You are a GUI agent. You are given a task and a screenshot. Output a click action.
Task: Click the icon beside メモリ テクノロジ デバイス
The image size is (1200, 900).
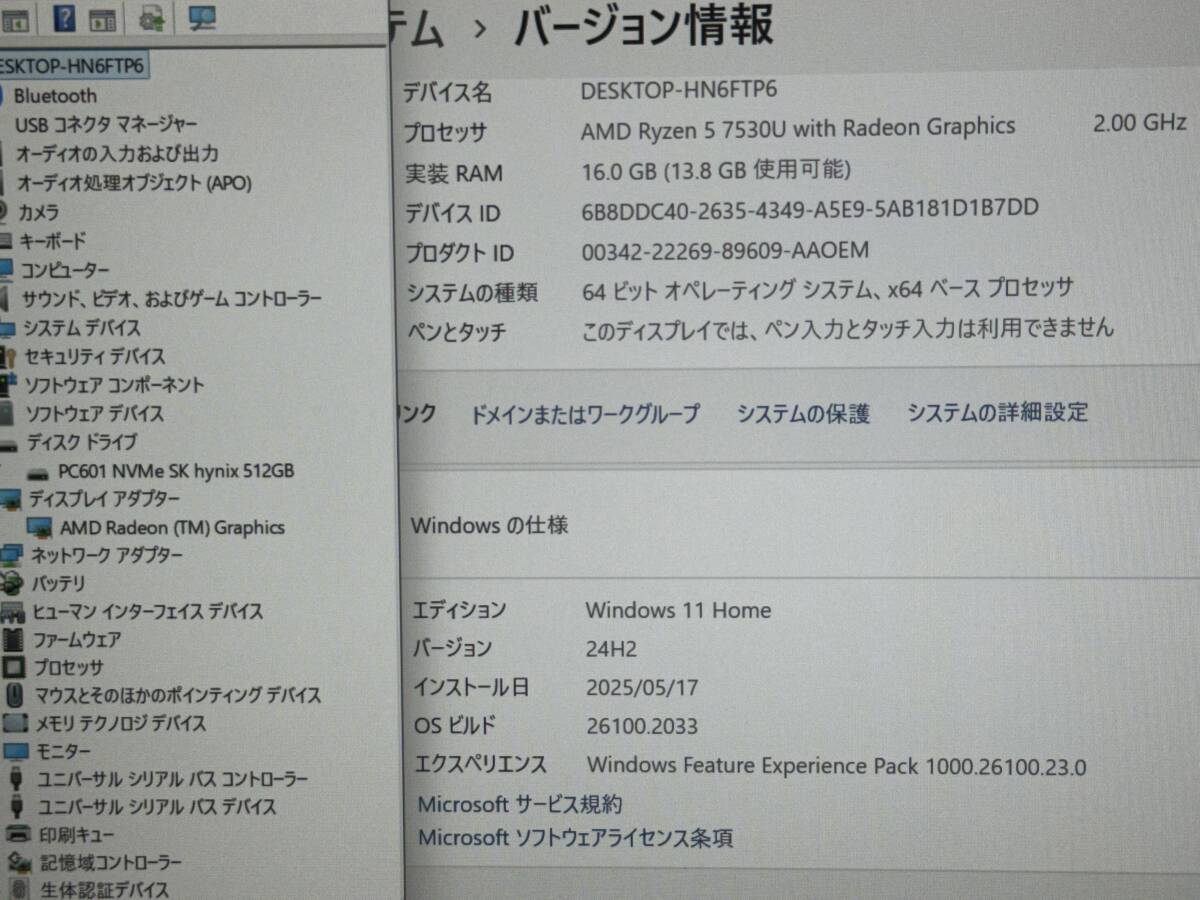15,723
